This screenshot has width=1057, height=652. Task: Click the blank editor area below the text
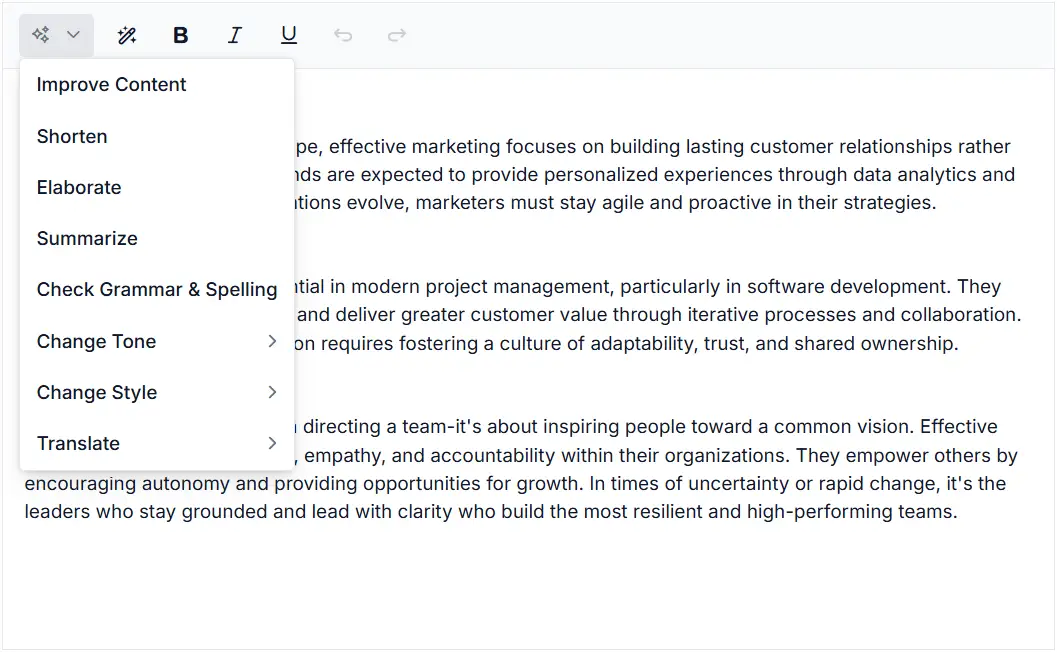pyautogui.click(x=528, y=590)
